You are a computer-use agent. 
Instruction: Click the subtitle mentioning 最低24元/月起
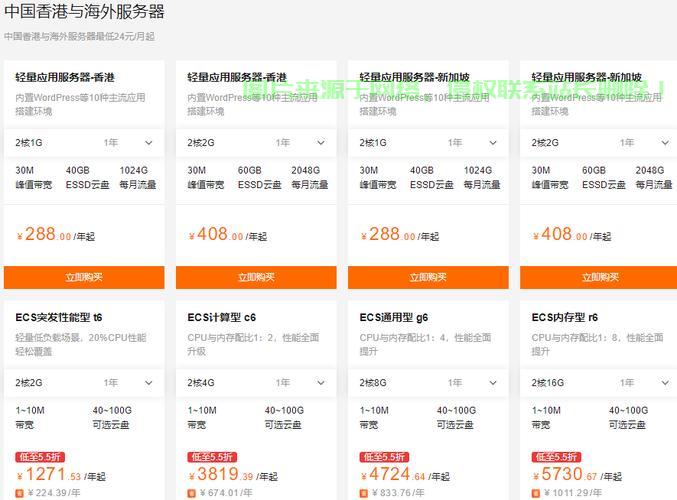tap(79, 36)
